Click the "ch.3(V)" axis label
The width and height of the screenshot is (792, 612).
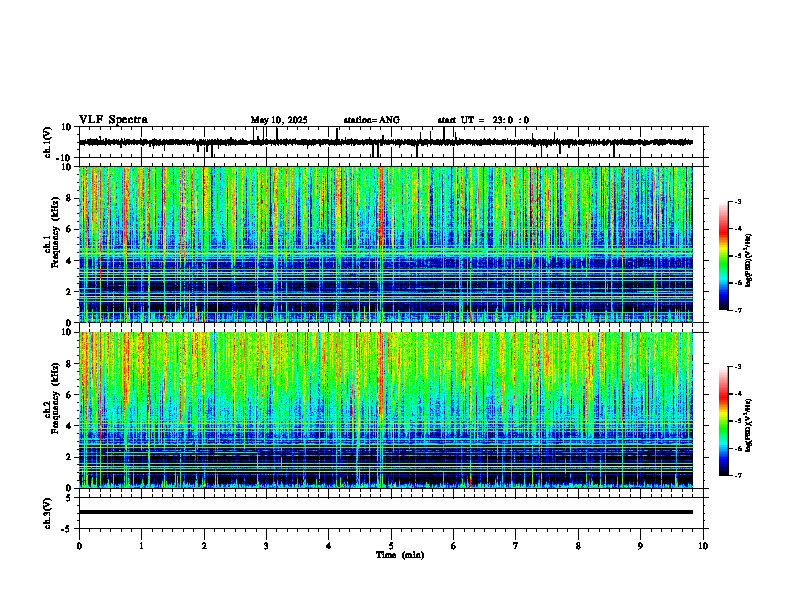point(48,513)
